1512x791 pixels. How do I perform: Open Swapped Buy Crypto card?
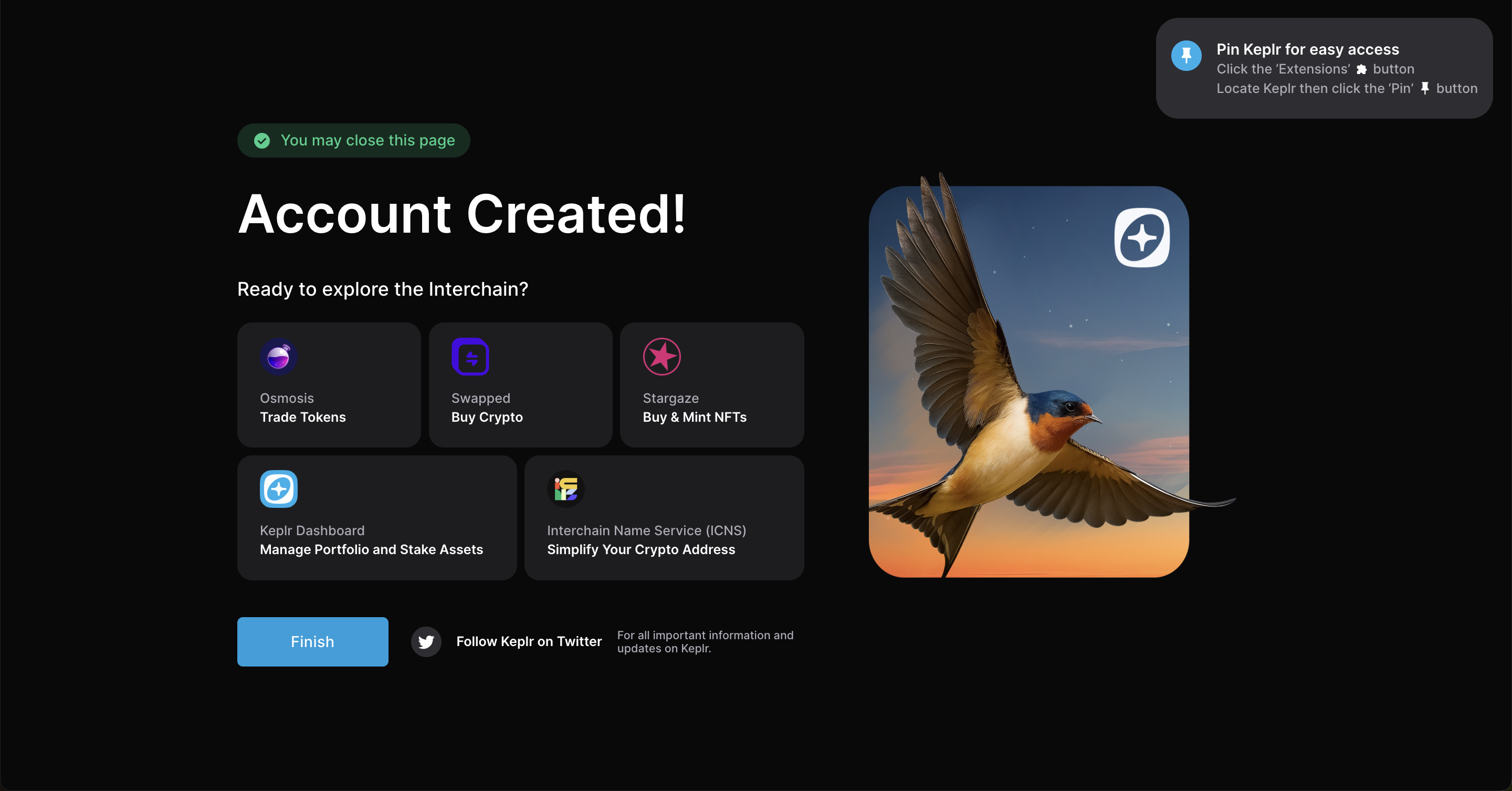520,384
